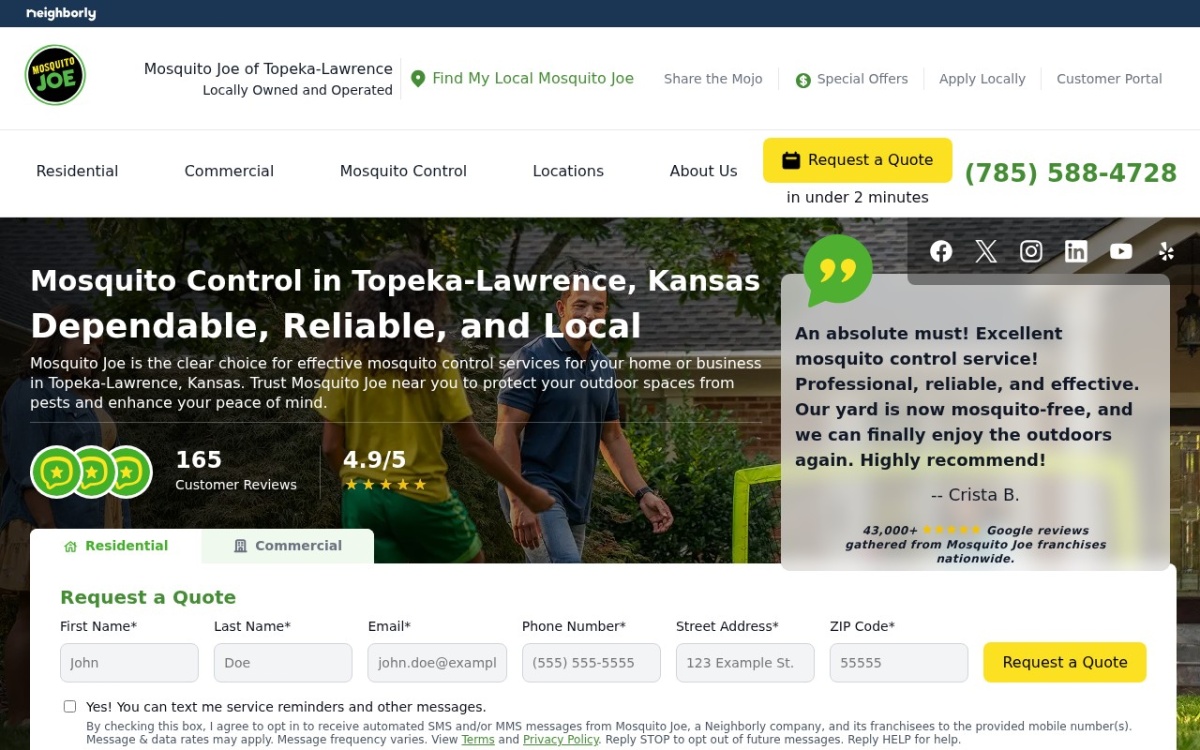Viewport: 1200px width, 750px height.
Task: Open the Residential navigation menu
Action: (77, 171)
